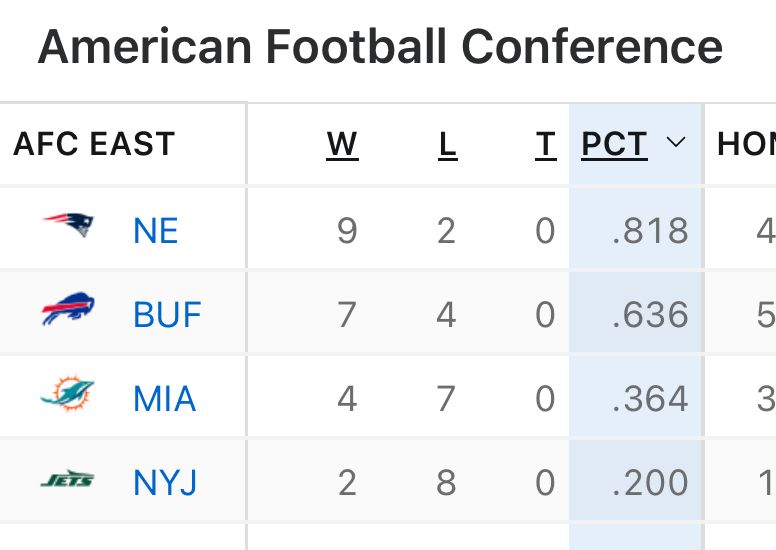Sort standings by PCT column header
776x550 pixels.
pos(614,145)
